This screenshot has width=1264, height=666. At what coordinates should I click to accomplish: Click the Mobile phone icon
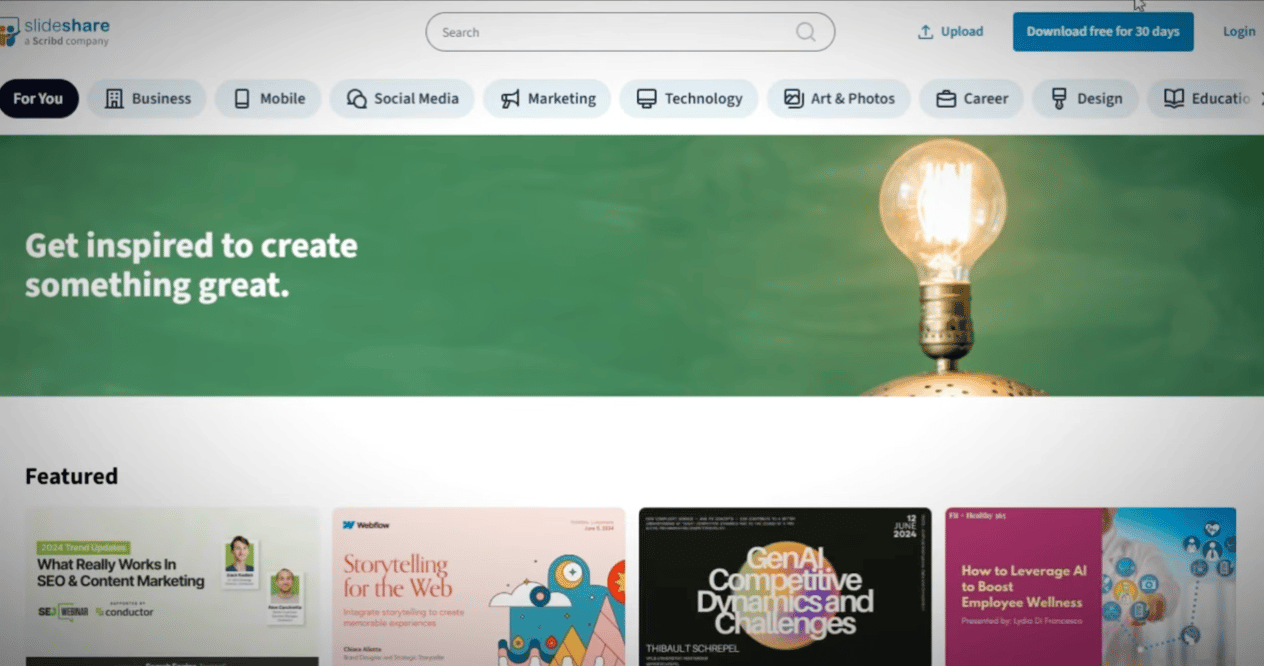pos(242,98)
